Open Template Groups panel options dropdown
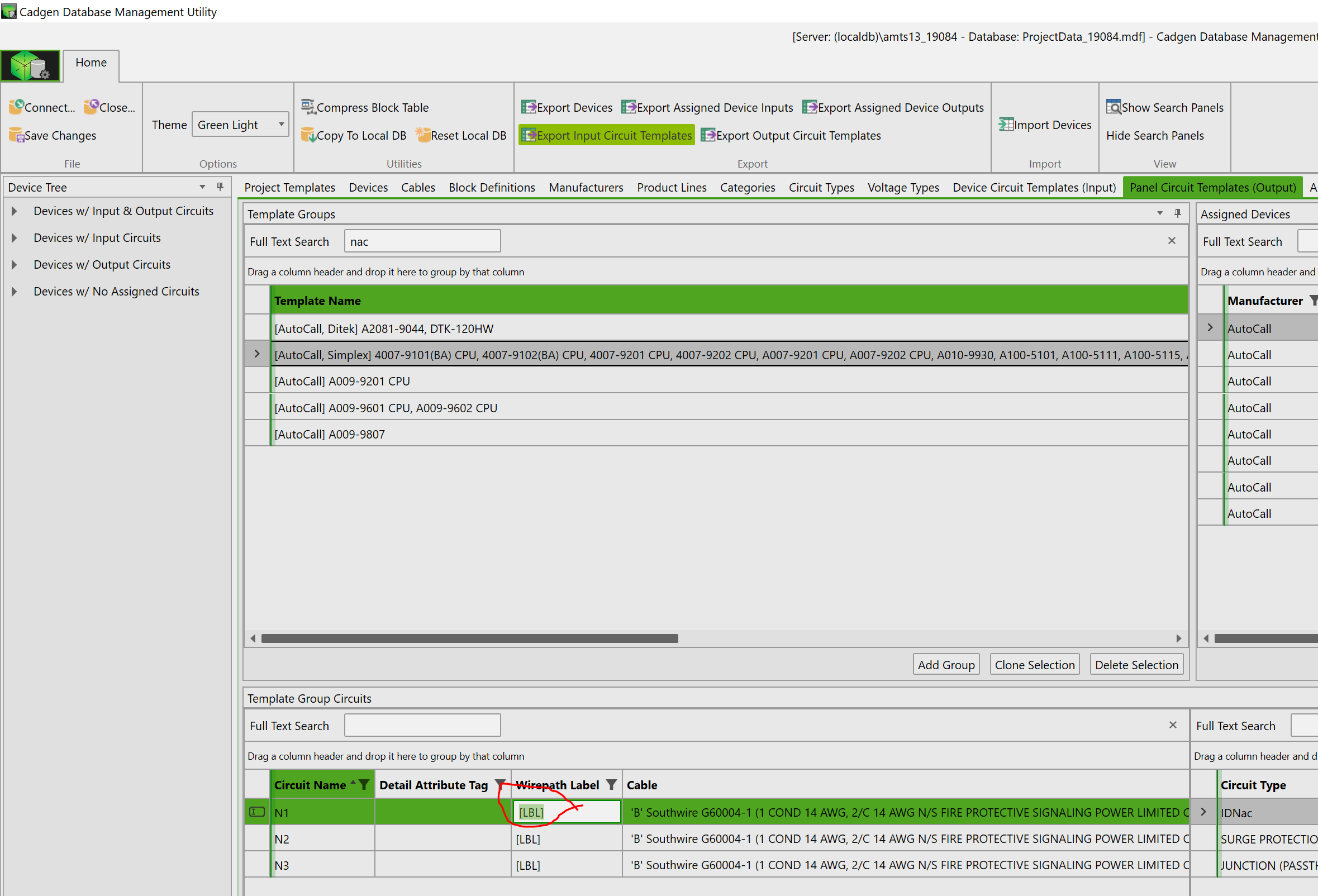Screen dimensions: 1318x896 pyautogui.click(x=1160, y=213)
